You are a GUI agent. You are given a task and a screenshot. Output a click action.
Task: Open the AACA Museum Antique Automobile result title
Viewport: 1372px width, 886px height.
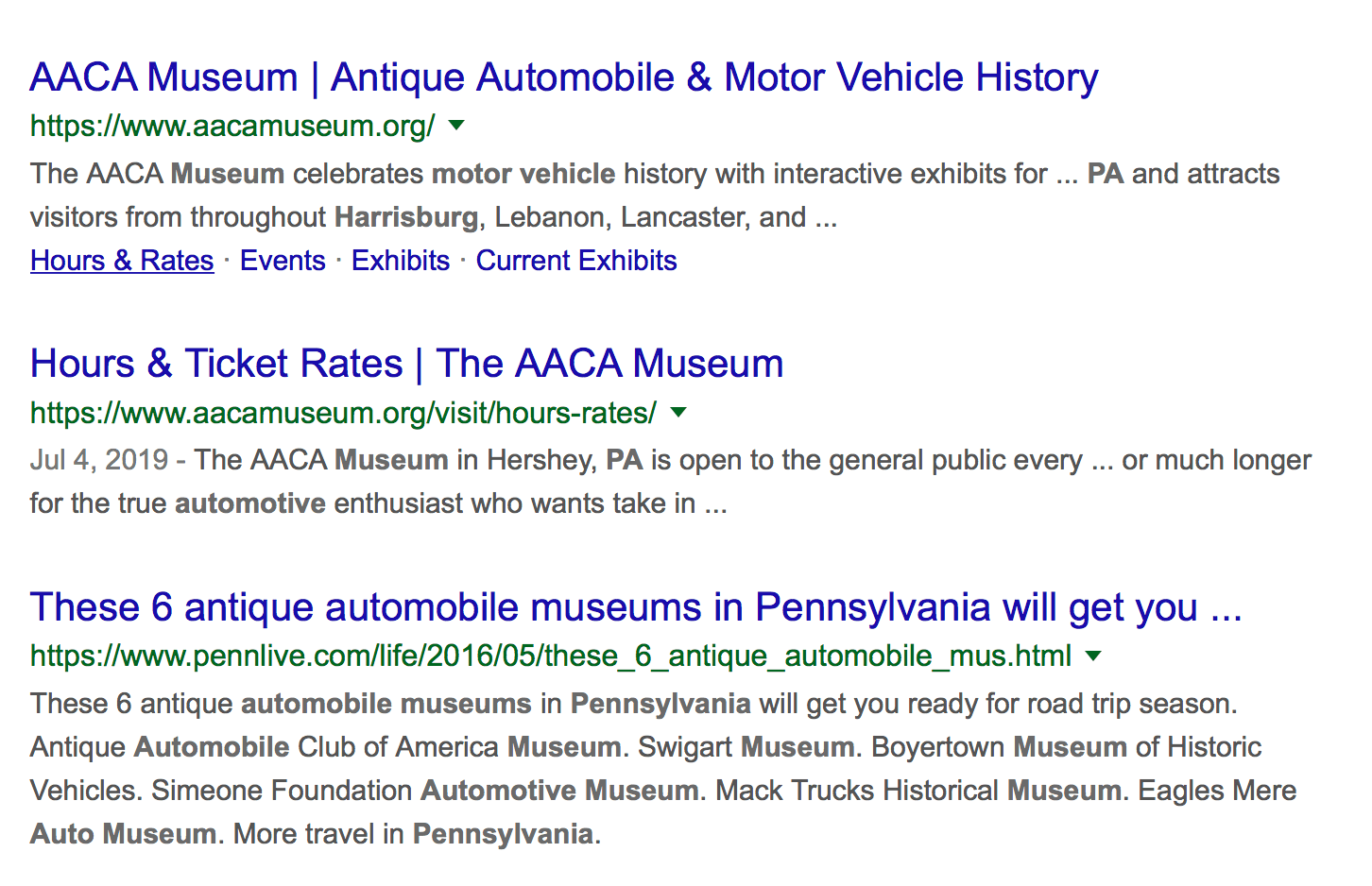pos(564,77)
